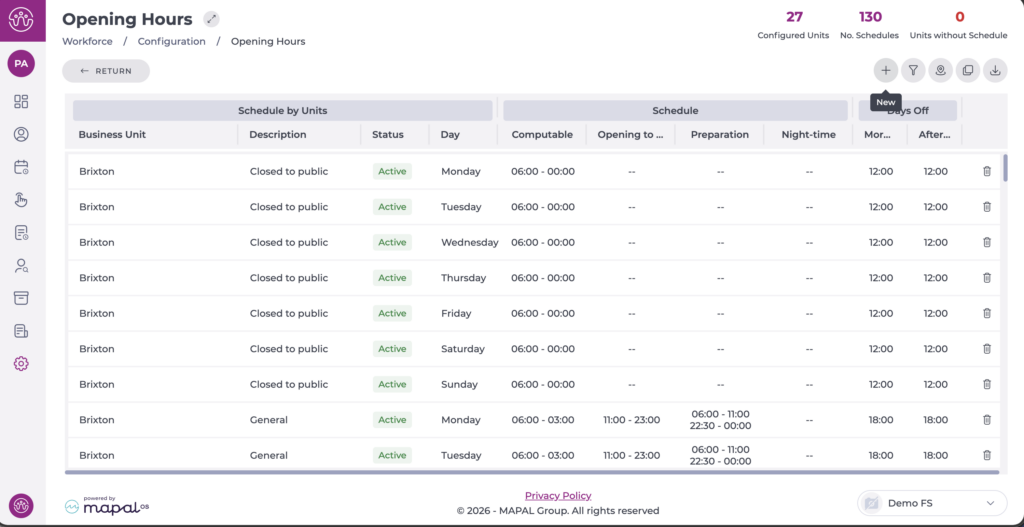Viewport: 1024px width, 527px height.
Task: Delete the Brixton Closed to public Monday row
Action: pos(987,171)
